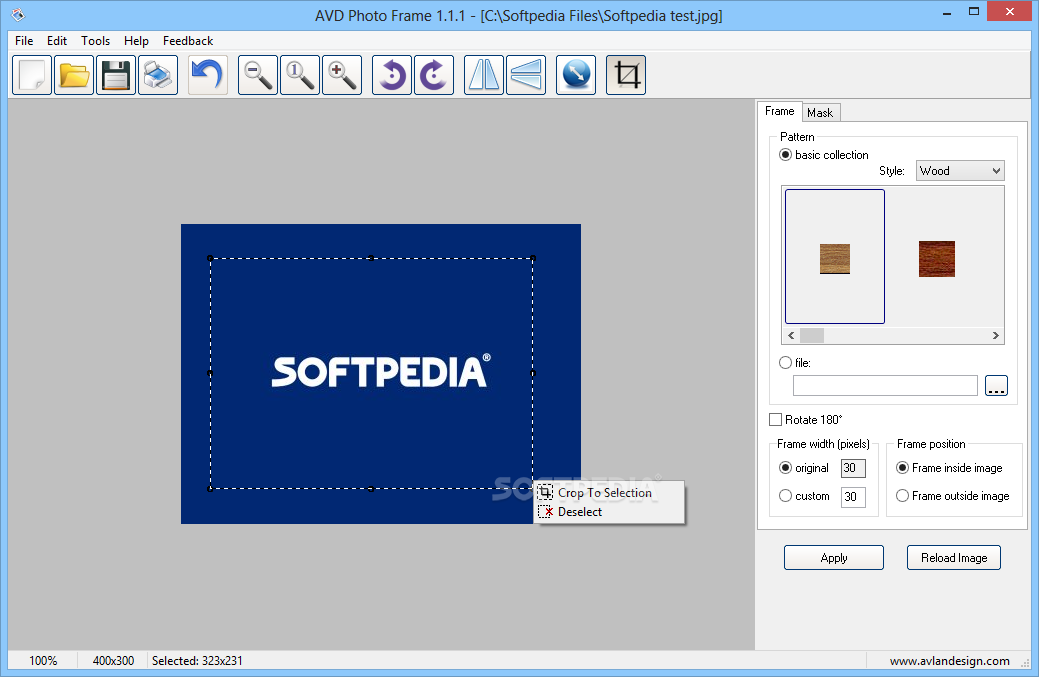
Task: Click the top-middle selection handle
Action: pyautogui.click(x=371, y=258)
